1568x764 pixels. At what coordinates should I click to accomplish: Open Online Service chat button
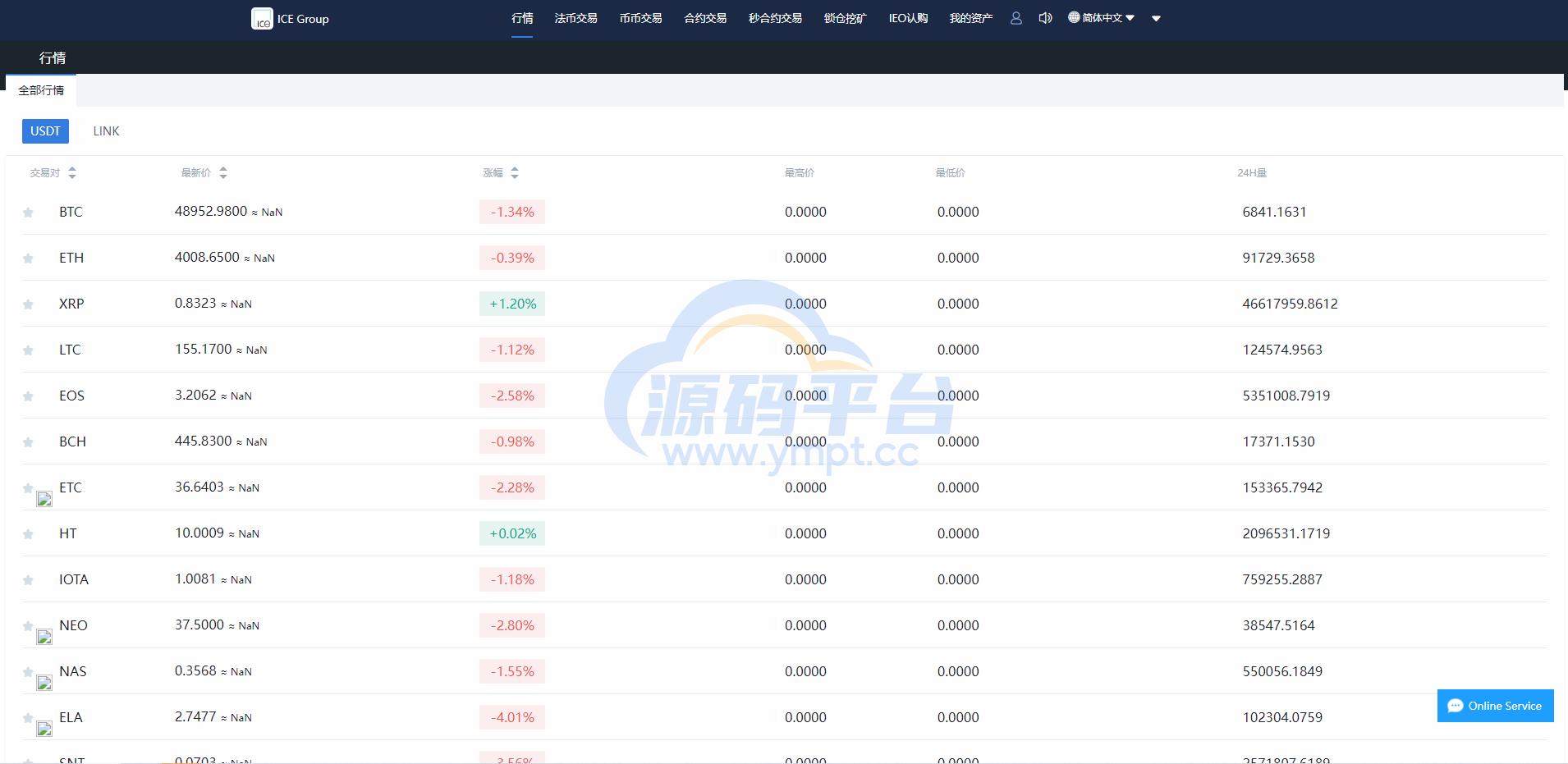click(1495, 706)
